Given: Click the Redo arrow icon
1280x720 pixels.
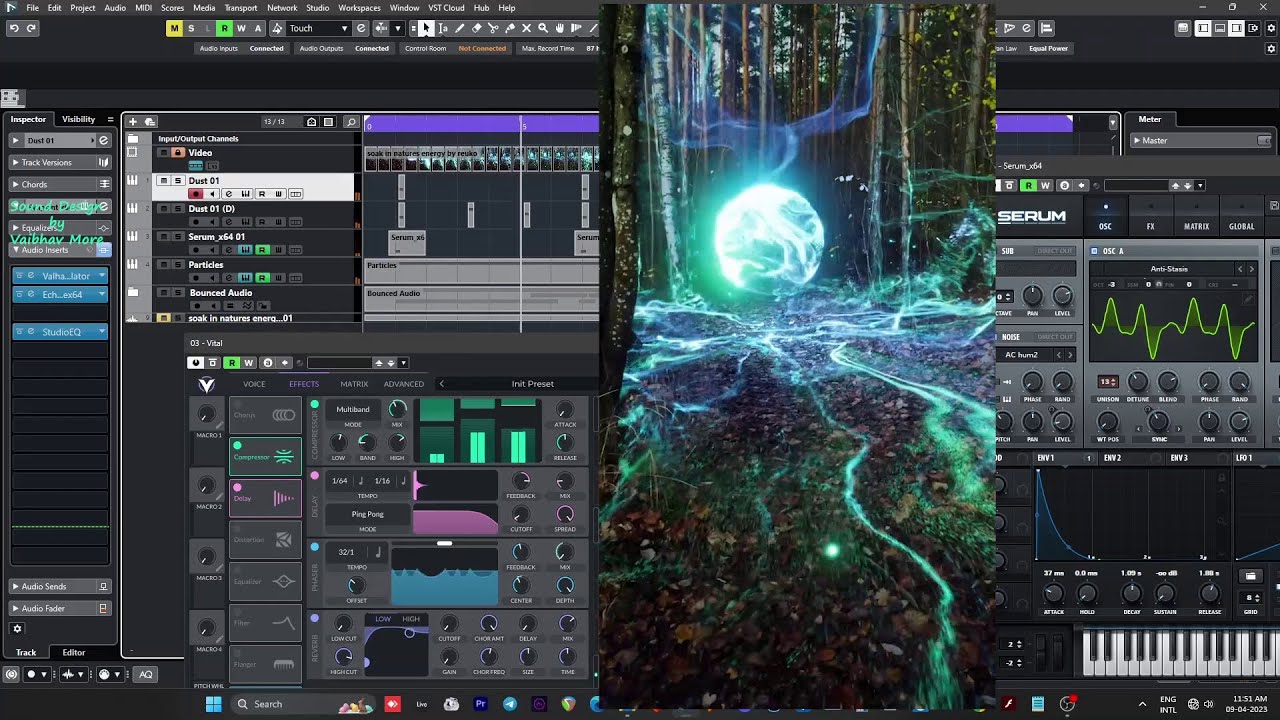Looking at the screenshot, I should pos(31,28).
